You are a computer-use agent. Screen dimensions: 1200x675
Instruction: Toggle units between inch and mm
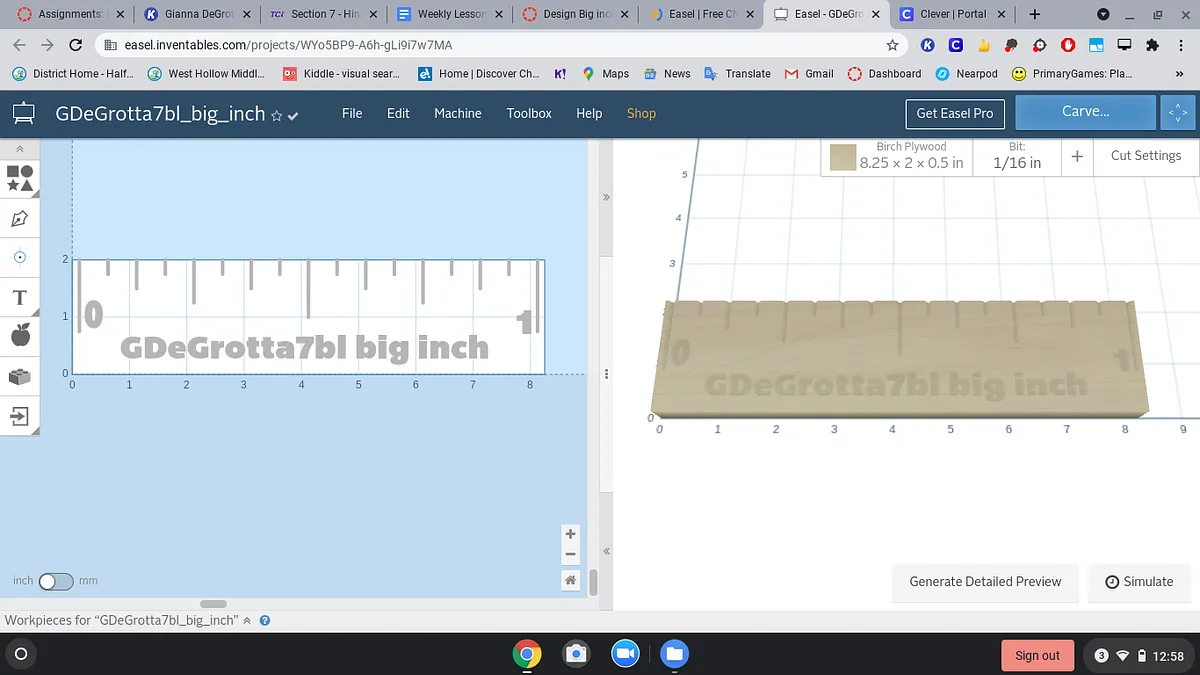pos(55,581)
